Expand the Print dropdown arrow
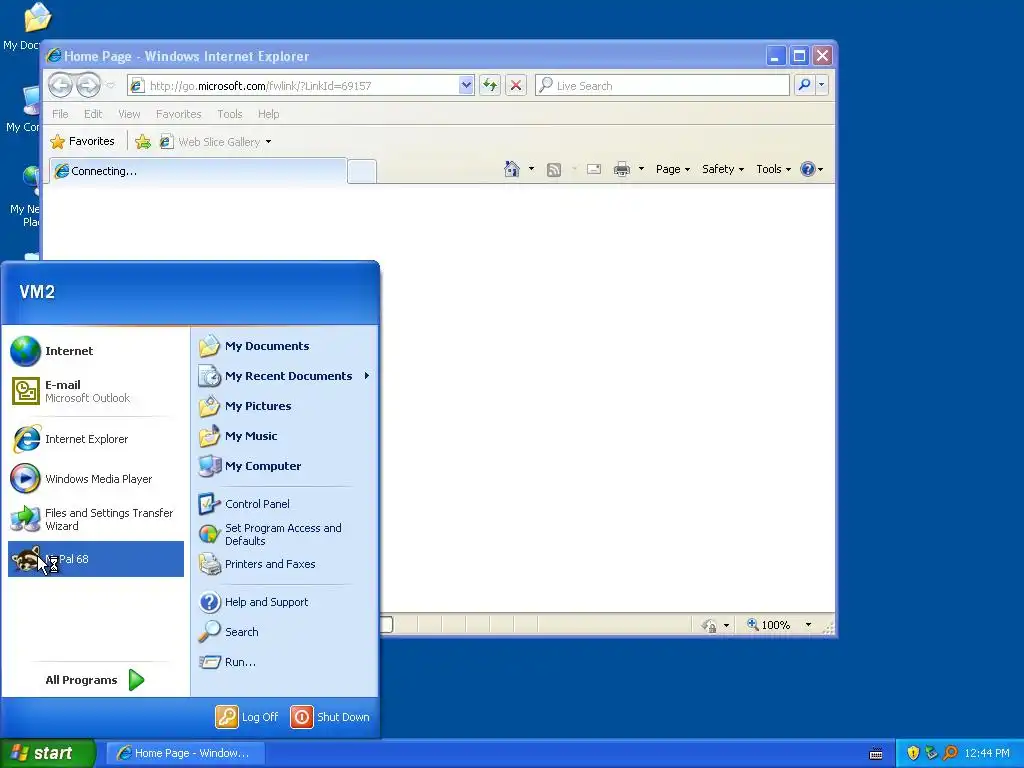The image size is (1024, 768). pos(641,169)
